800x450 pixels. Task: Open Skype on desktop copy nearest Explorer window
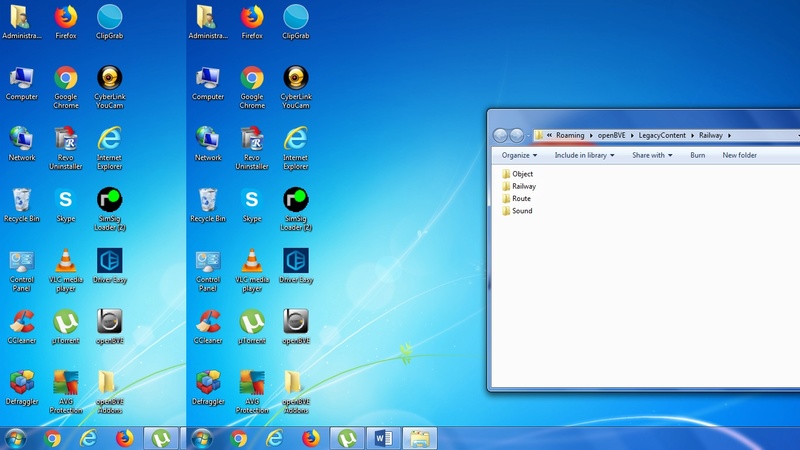click(252, 206)
